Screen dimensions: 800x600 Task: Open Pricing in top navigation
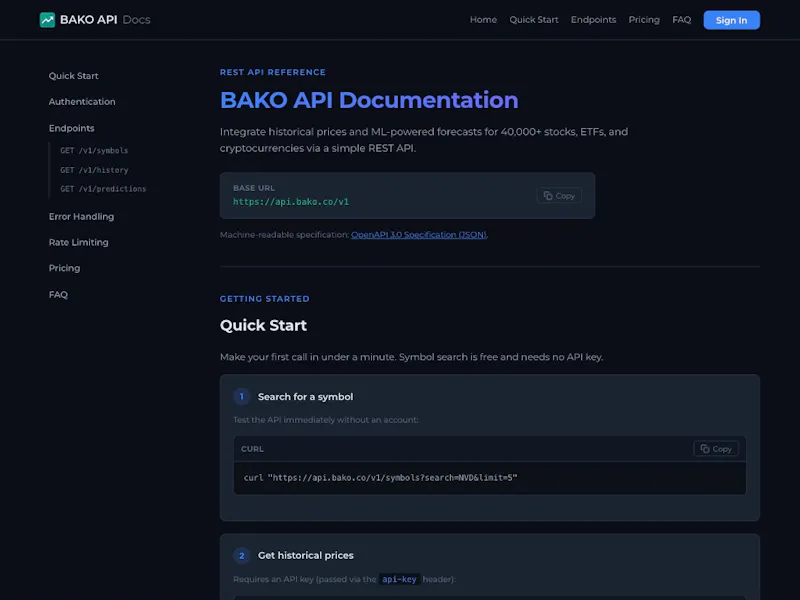pos(644,20)
